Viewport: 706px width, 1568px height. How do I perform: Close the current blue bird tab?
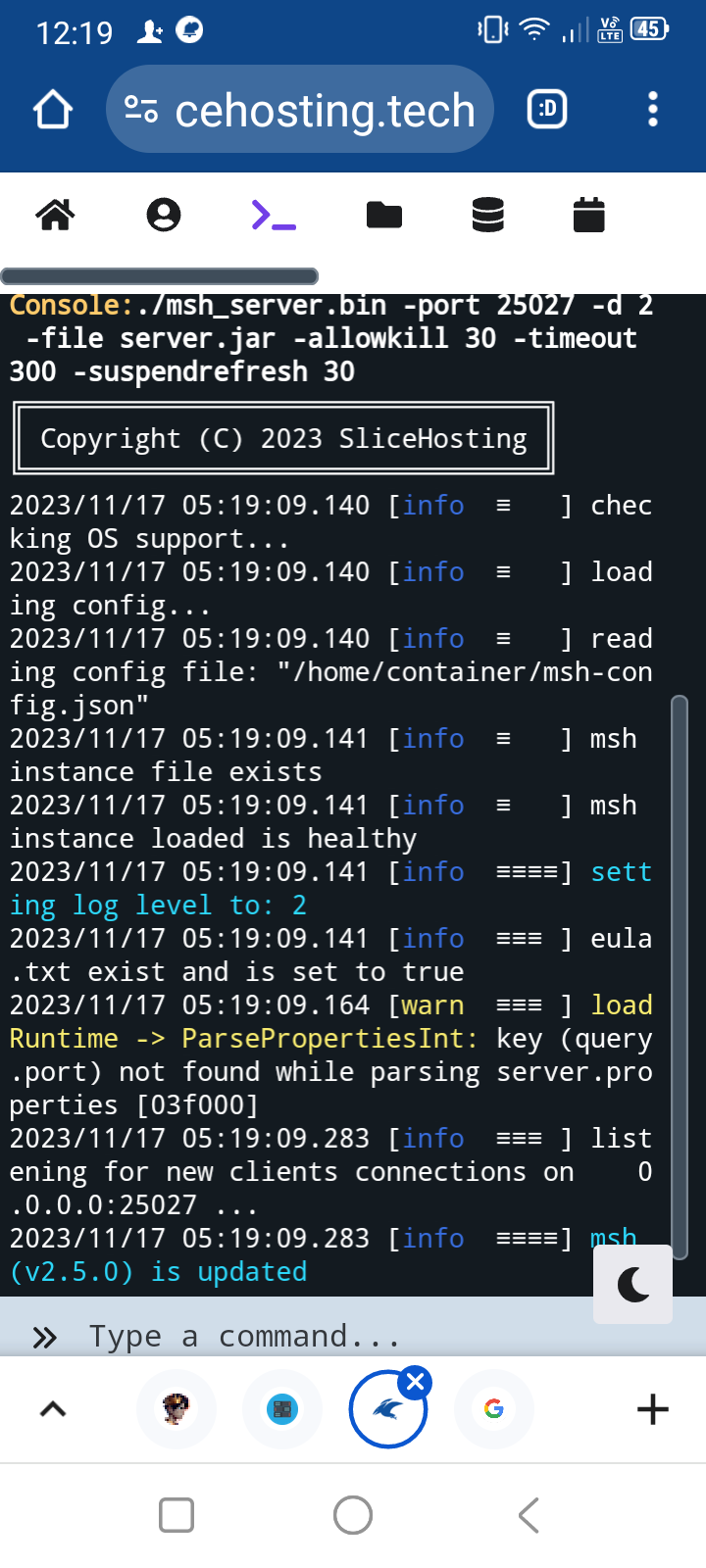(416, 1382)
